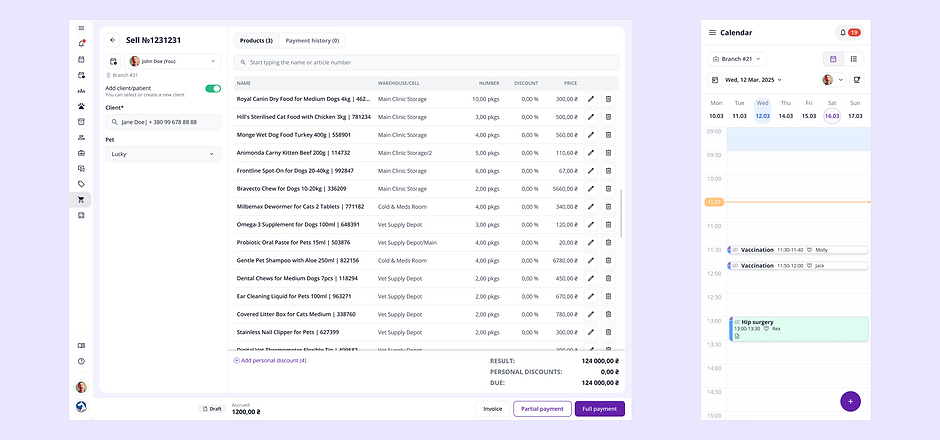Viewport: 940px width, 440px height.
Task: Open Calendar notifications bell with 19 badge
Action: pyautogui.click(x=849, y=32)
